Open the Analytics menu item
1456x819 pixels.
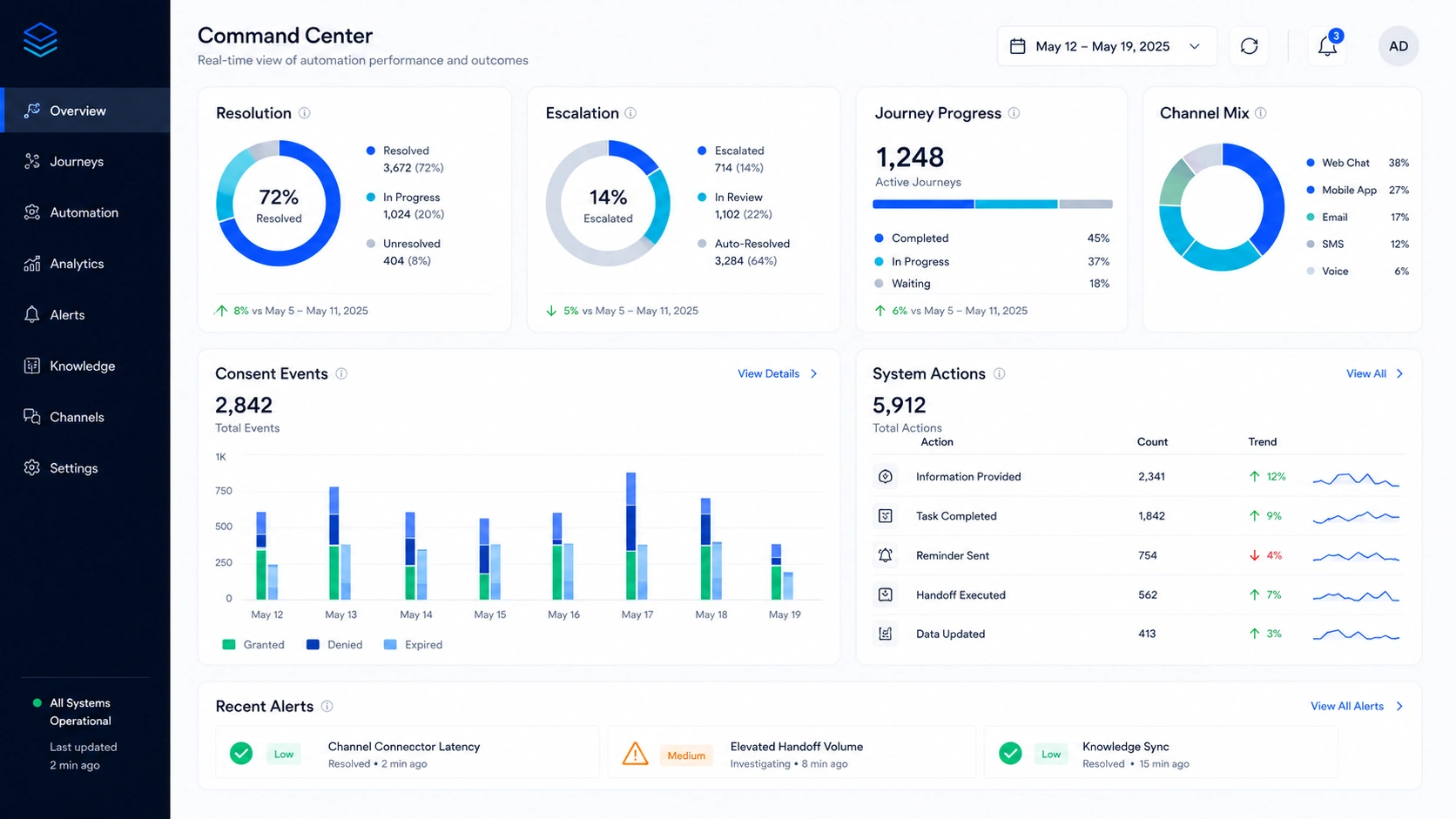click(85, 264)
